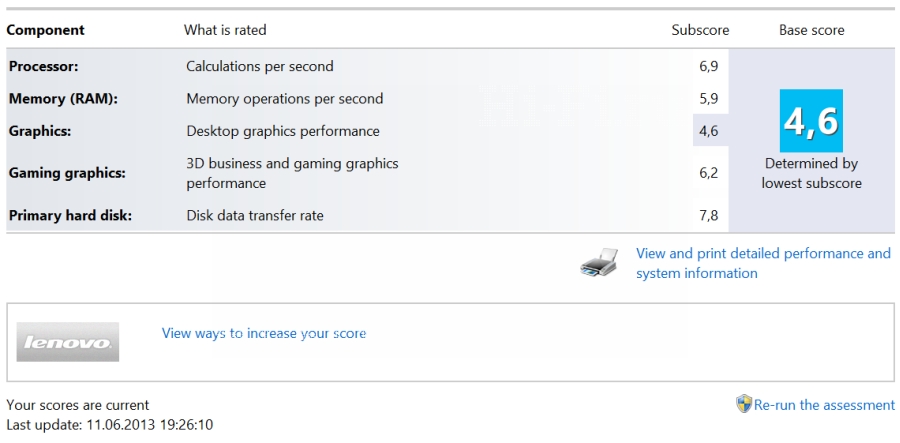Click the highlighted Graphics subscore 4,6

[708, 130]
